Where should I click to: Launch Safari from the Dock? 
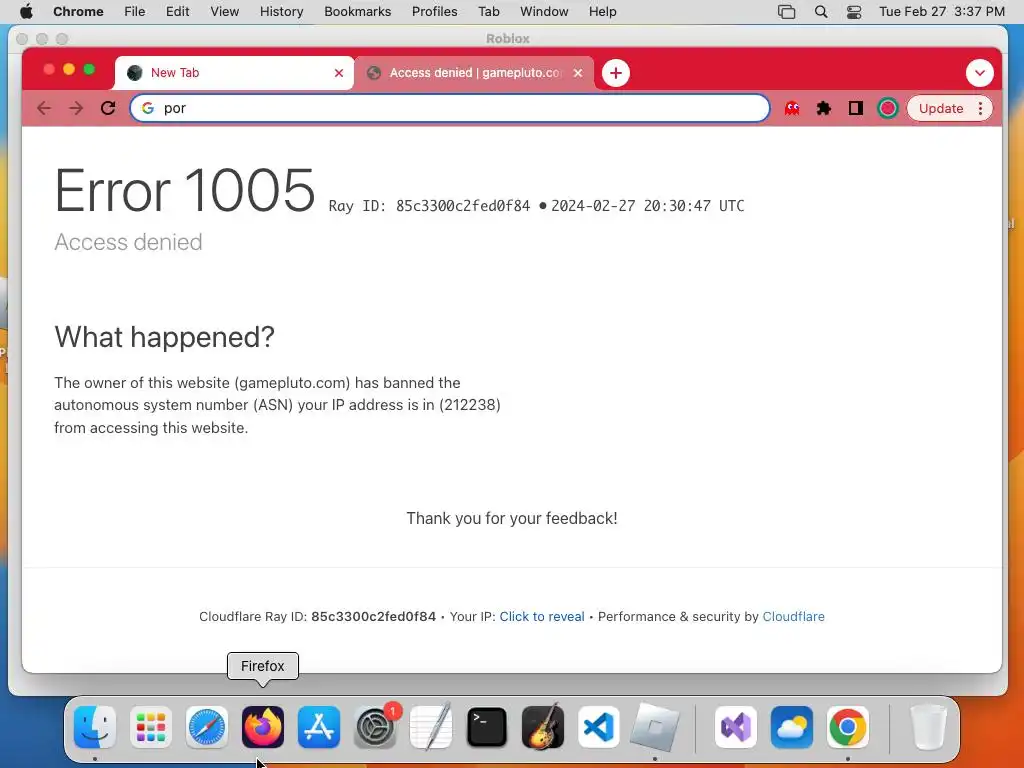point(207,727)
